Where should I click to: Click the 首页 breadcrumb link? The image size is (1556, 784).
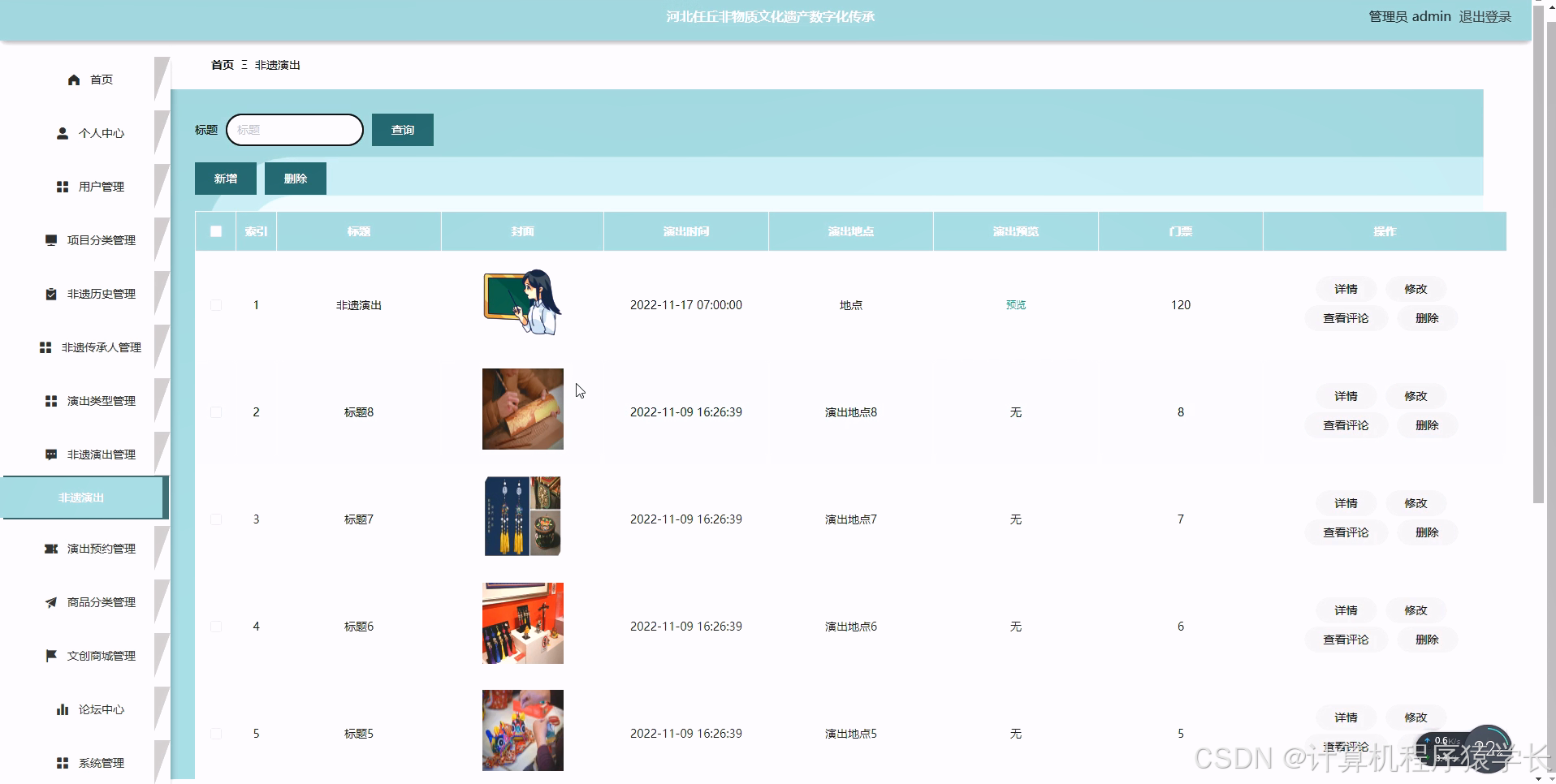[223, 65]
